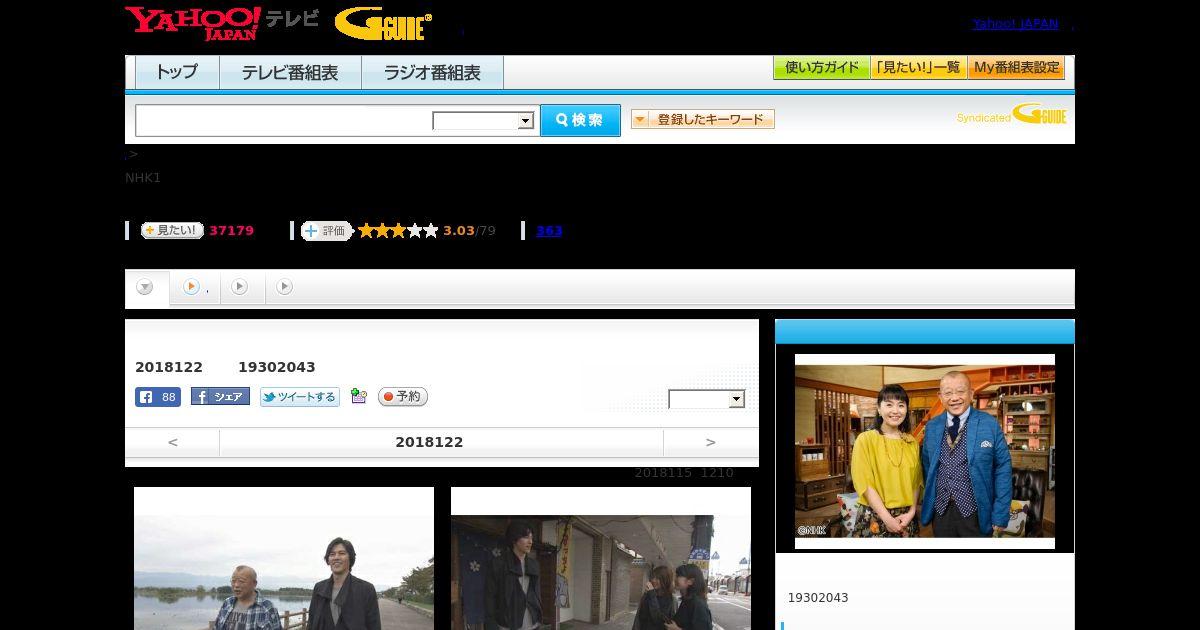Go to previous date with < arrow

coord(173,442)
